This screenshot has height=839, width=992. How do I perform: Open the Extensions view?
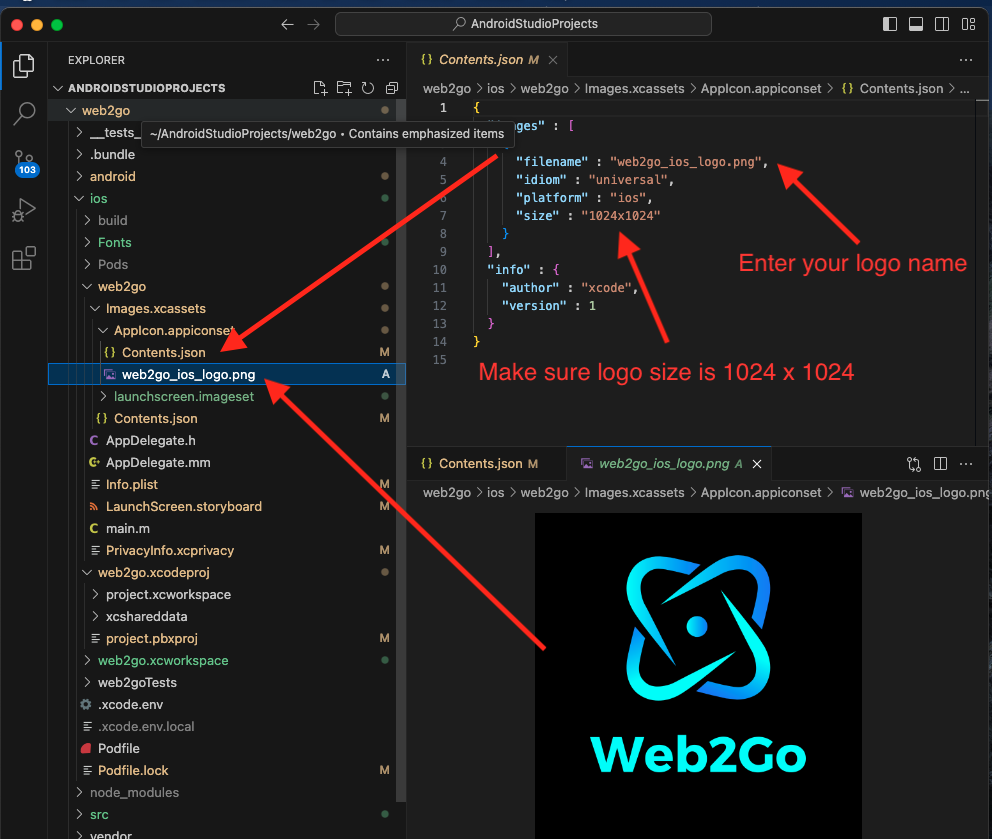[x=24, y=260]
